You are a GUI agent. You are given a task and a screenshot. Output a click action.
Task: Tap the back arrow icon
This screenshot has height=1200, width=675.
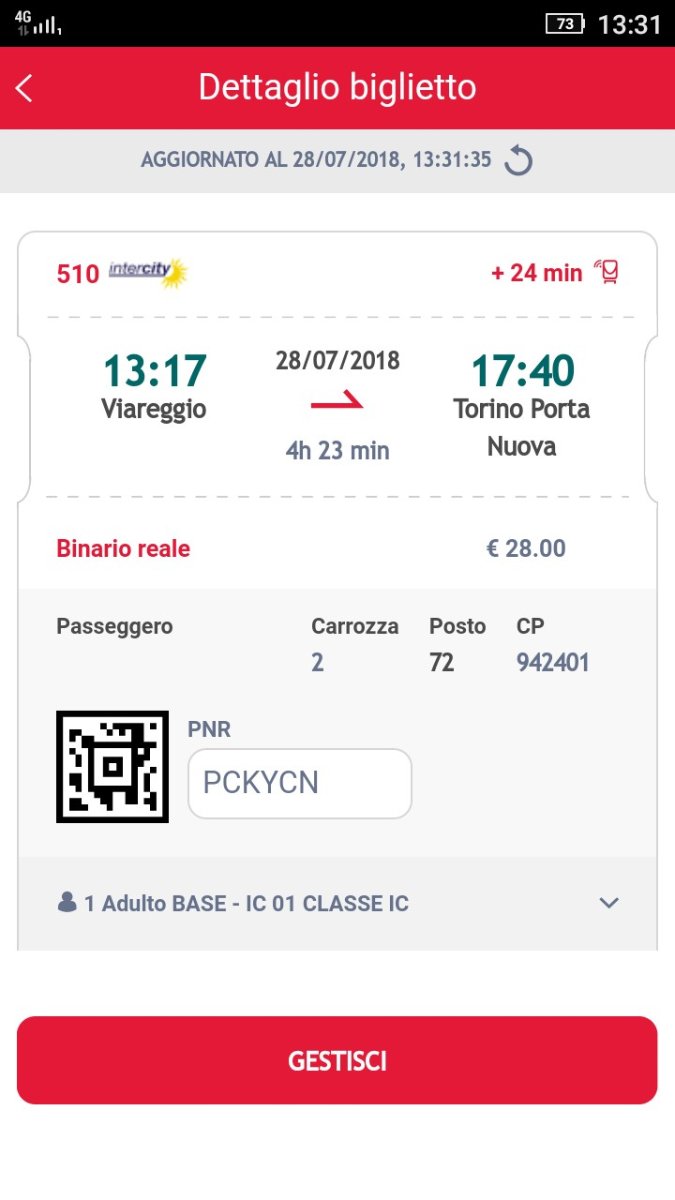[25, 88]
